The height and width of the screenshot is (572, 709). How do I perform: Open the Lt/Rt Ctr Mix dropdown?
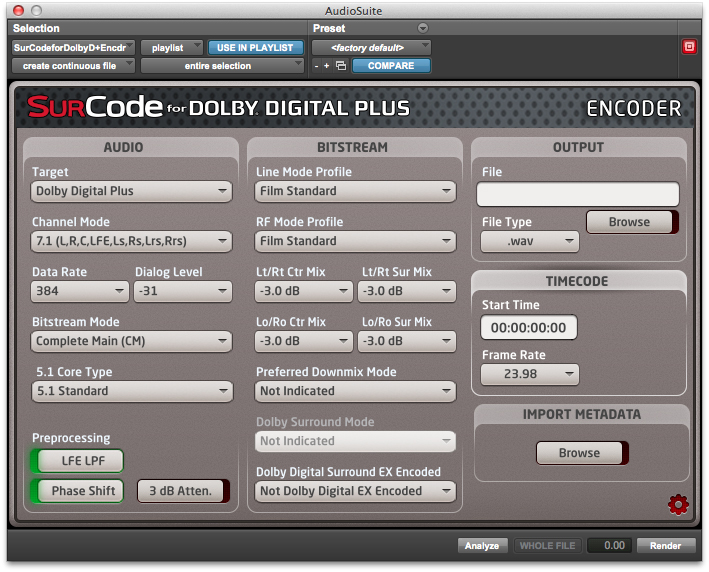tap(303, 291)
